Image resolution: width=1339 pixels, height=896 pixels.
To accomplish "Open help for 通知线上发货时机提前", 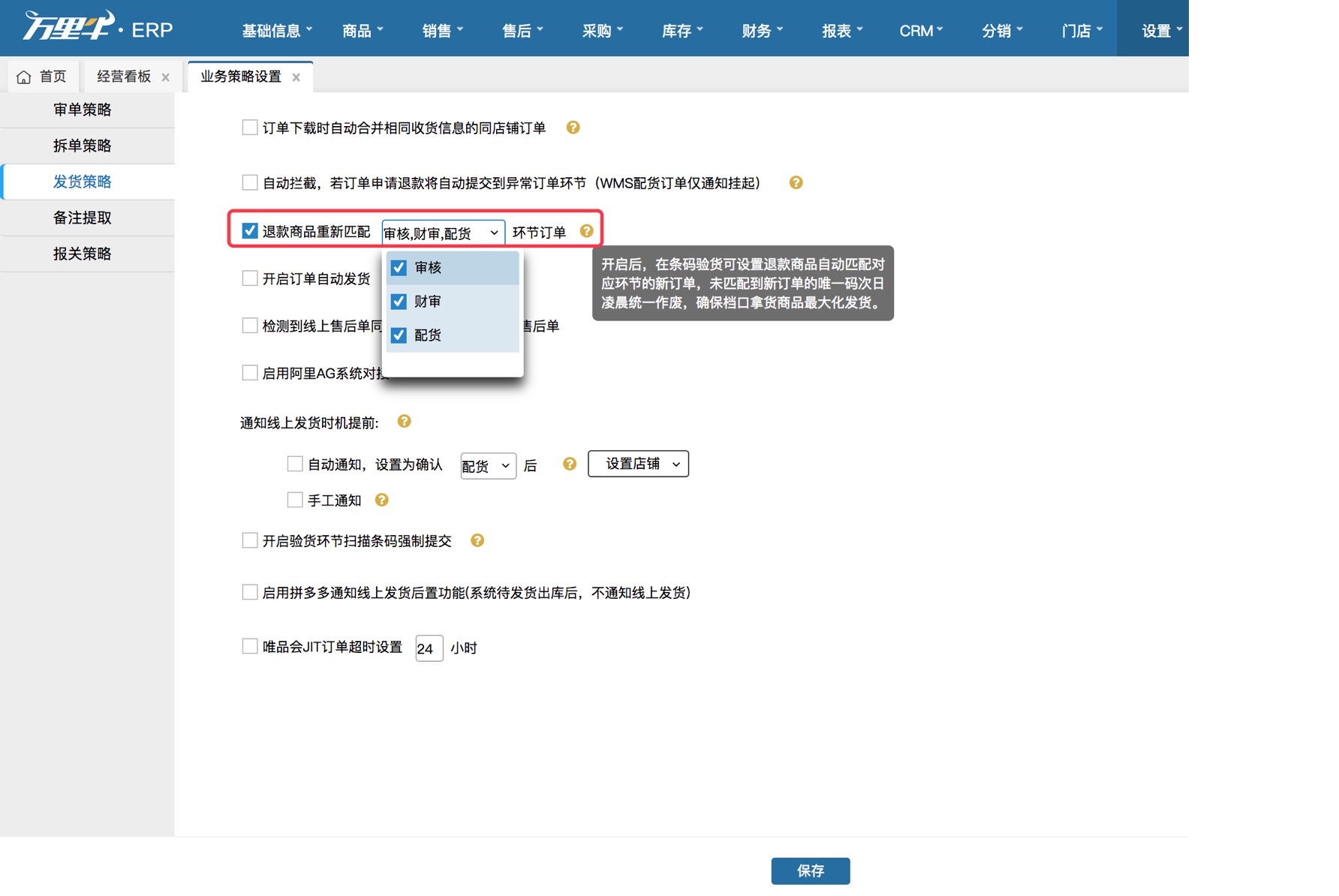I will pyautogui.click(x=404, y=422).
